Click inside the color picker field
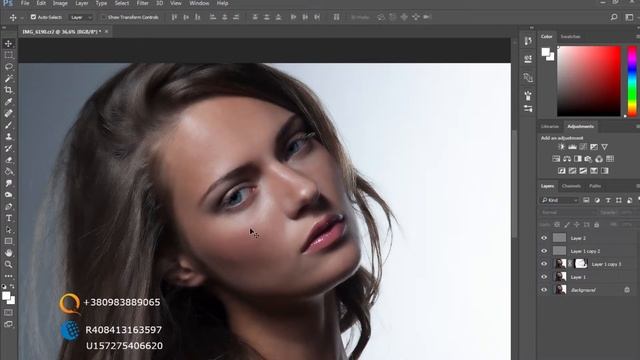The height and width of the screenshot is (360, 640). pyautogui.click(x=589, y=81)
